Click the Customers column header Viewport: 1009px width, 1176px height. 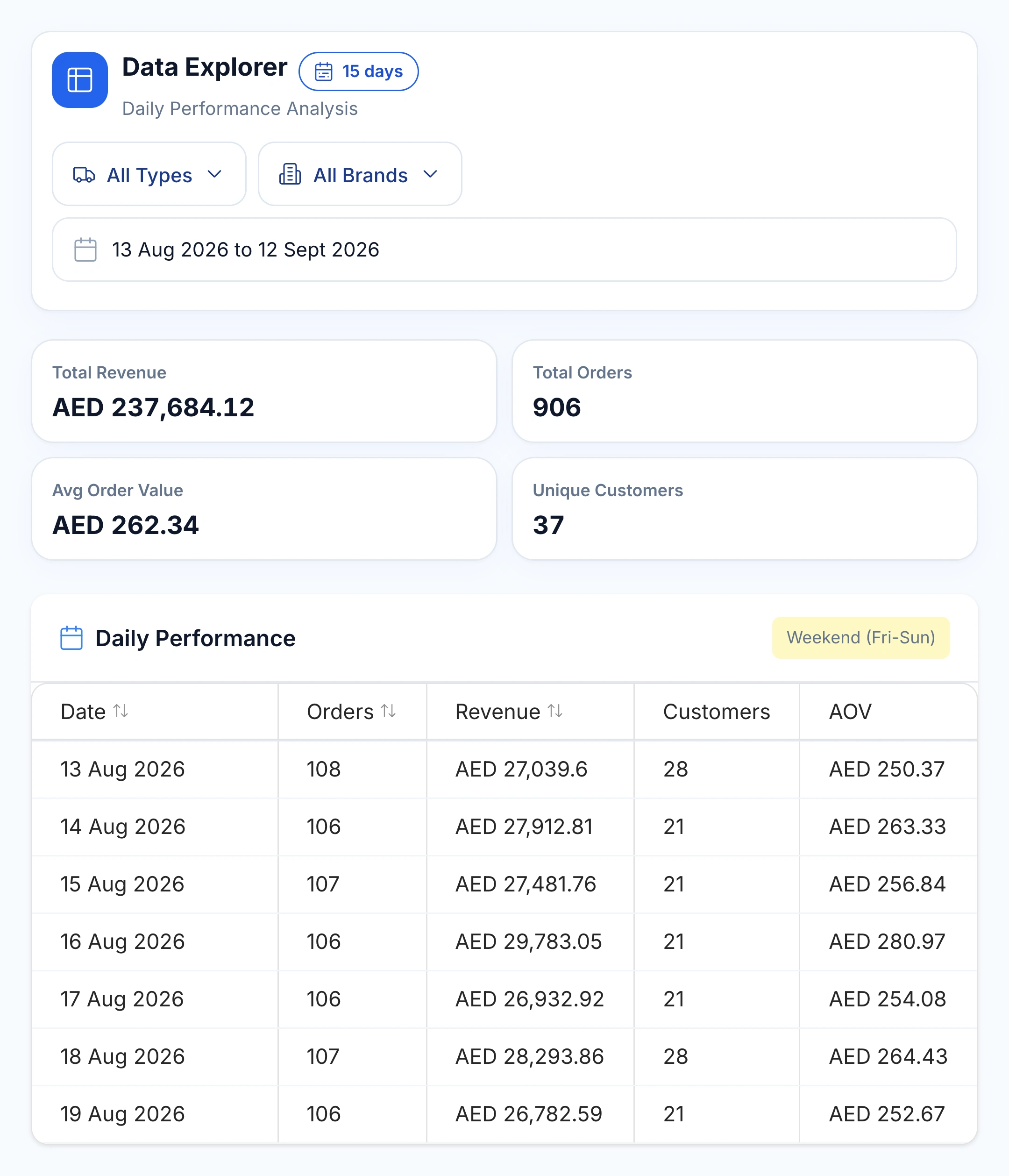point(716,712)
